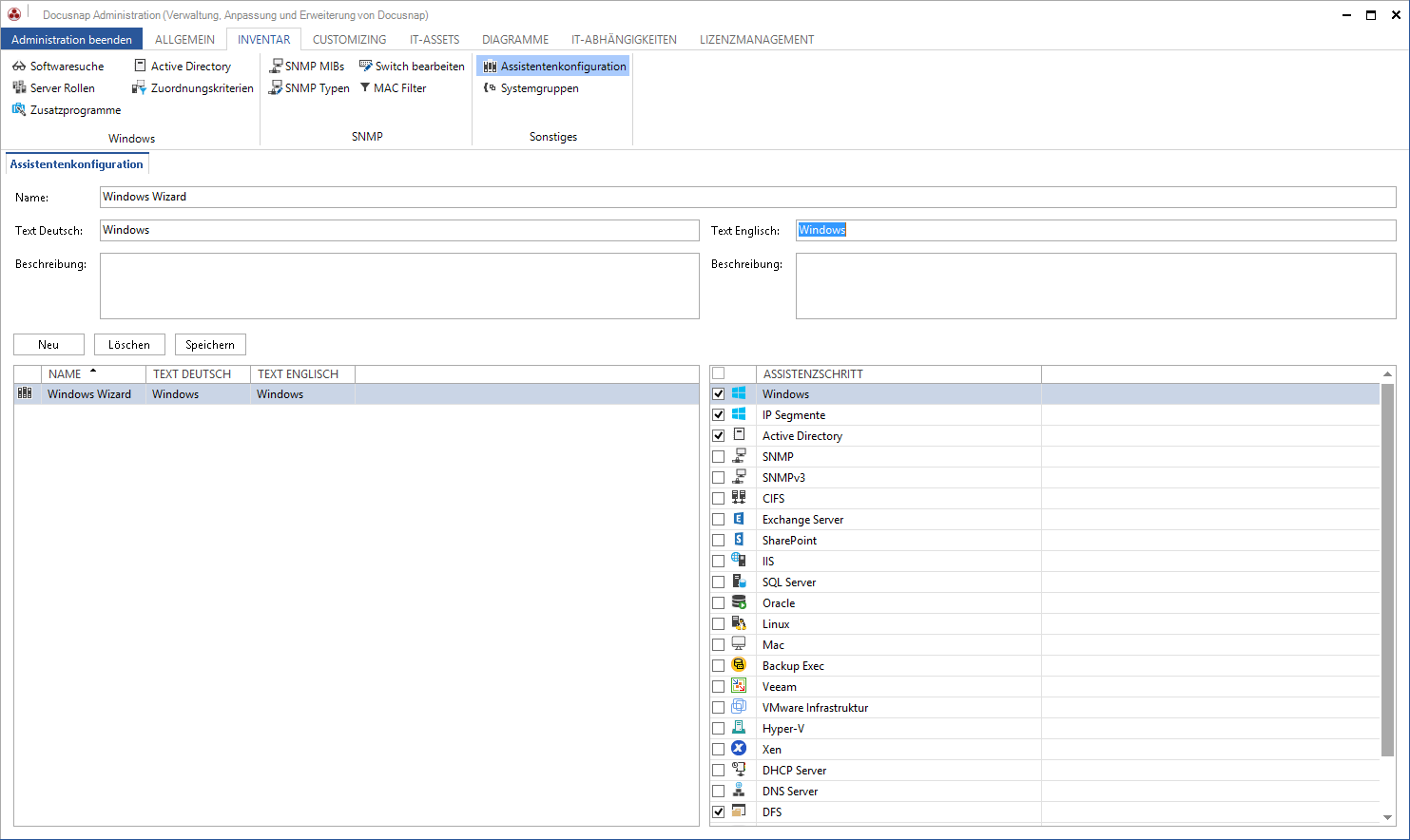Open the ALLGEMEIN ribbon tab
1410x840 pixels.
(184, 39)
